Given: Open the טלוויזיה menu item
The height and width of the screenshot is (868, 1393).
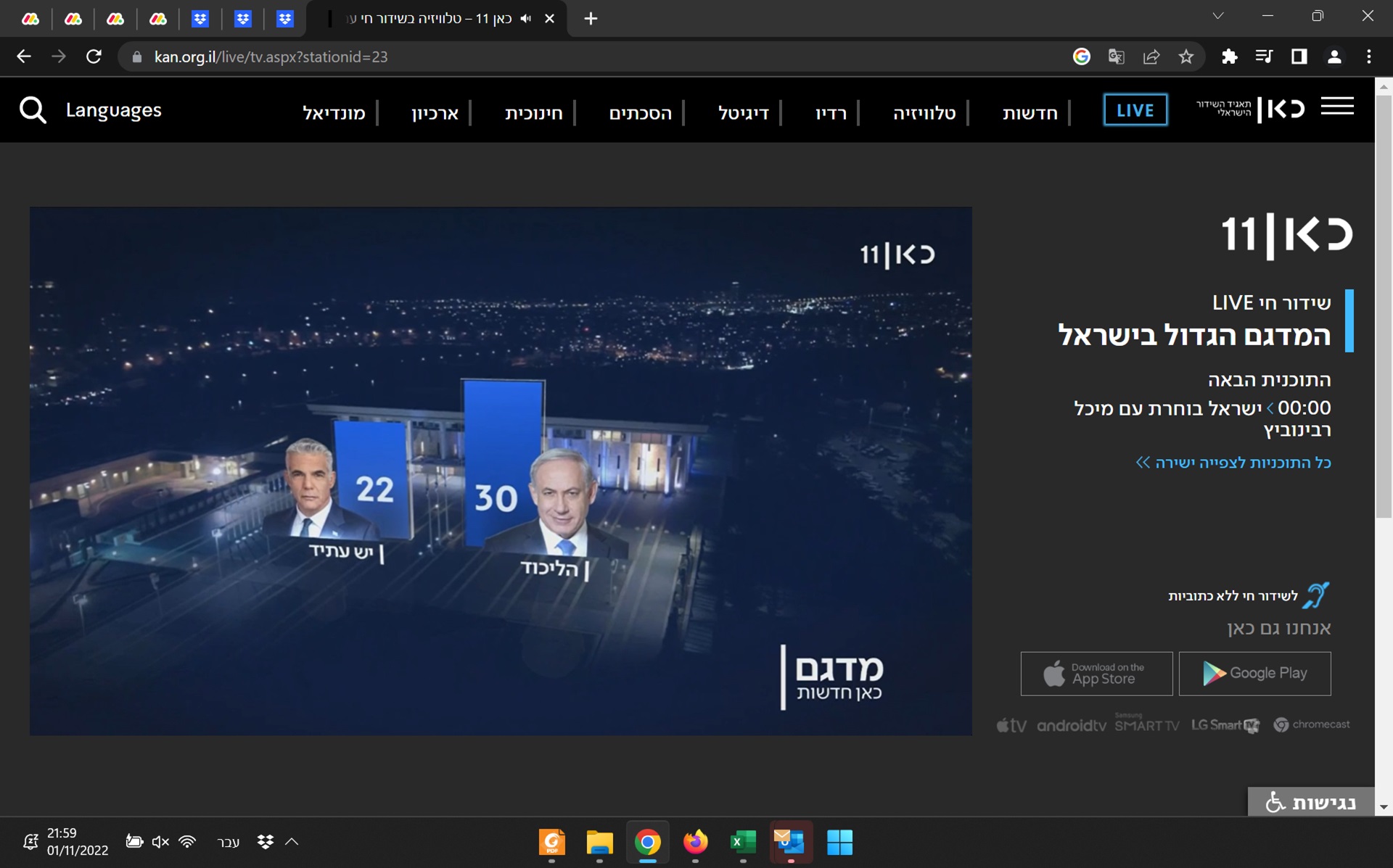Looking at the screenshot, I should (x=924, y=112).
